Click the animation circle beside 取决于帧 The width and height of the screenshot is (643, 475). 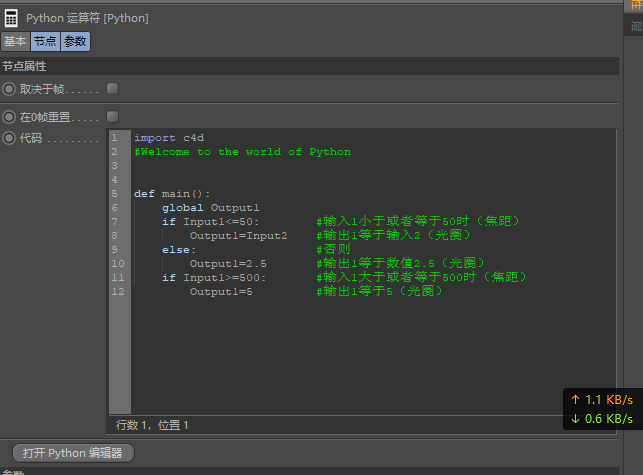coord(9,89)
